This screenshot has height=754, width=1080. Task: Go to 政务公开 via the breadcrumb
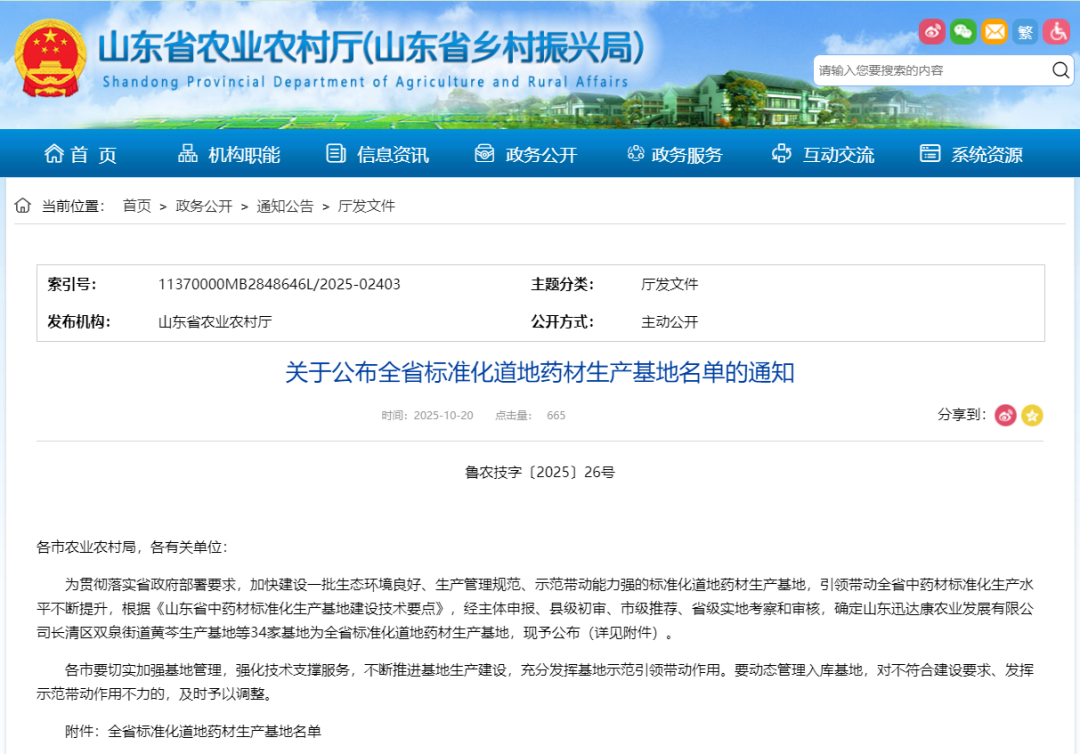point(204,206)
